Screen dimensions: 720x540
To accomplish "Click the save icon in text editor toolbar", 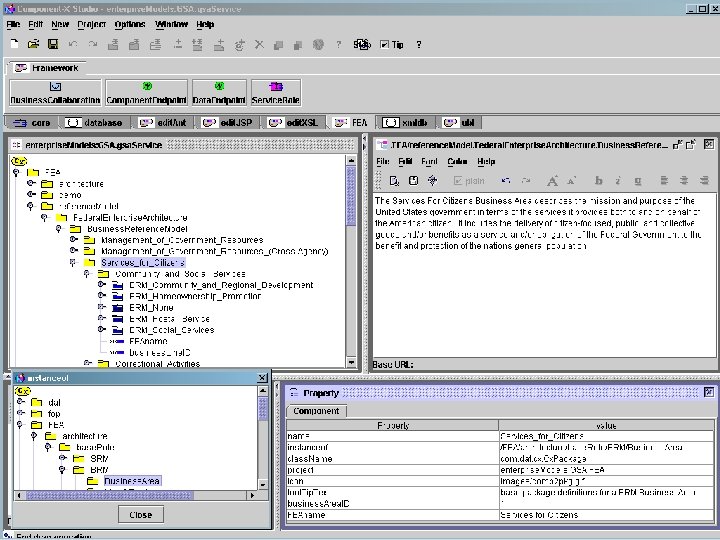I will click(413, 181).
